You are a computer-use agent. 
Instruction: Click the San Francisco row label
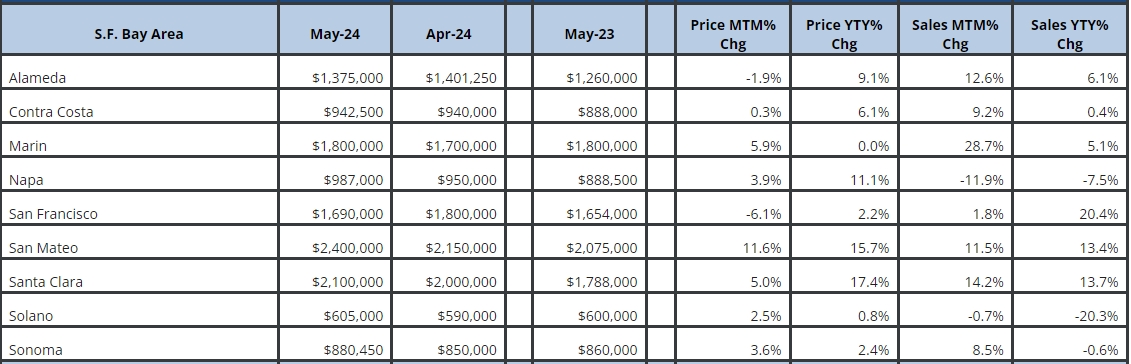click(53, 214)
